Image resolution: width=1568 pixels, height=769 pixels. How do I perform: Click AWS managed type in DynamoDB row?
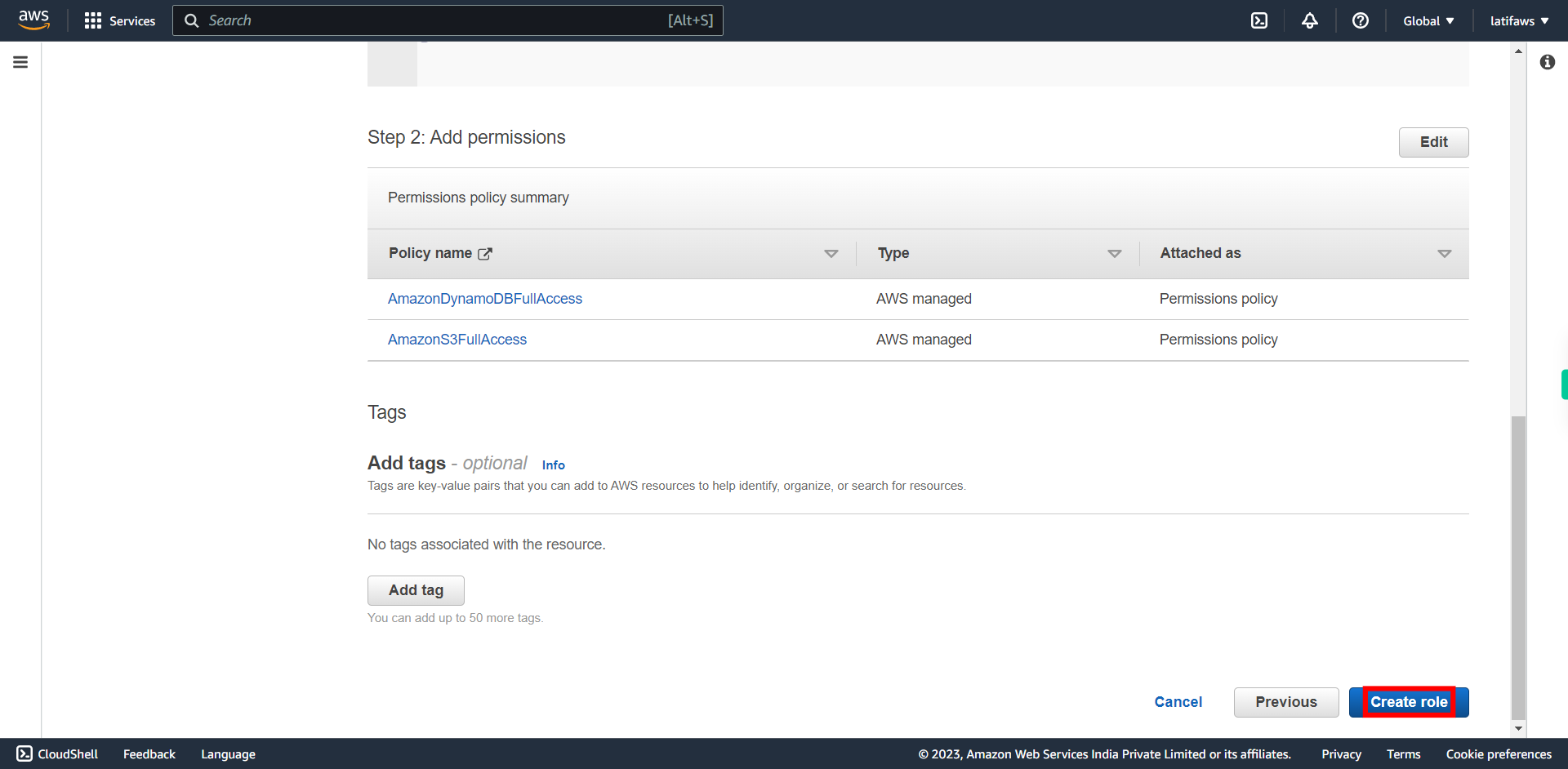pyautogui.click(x=924, y=299)
